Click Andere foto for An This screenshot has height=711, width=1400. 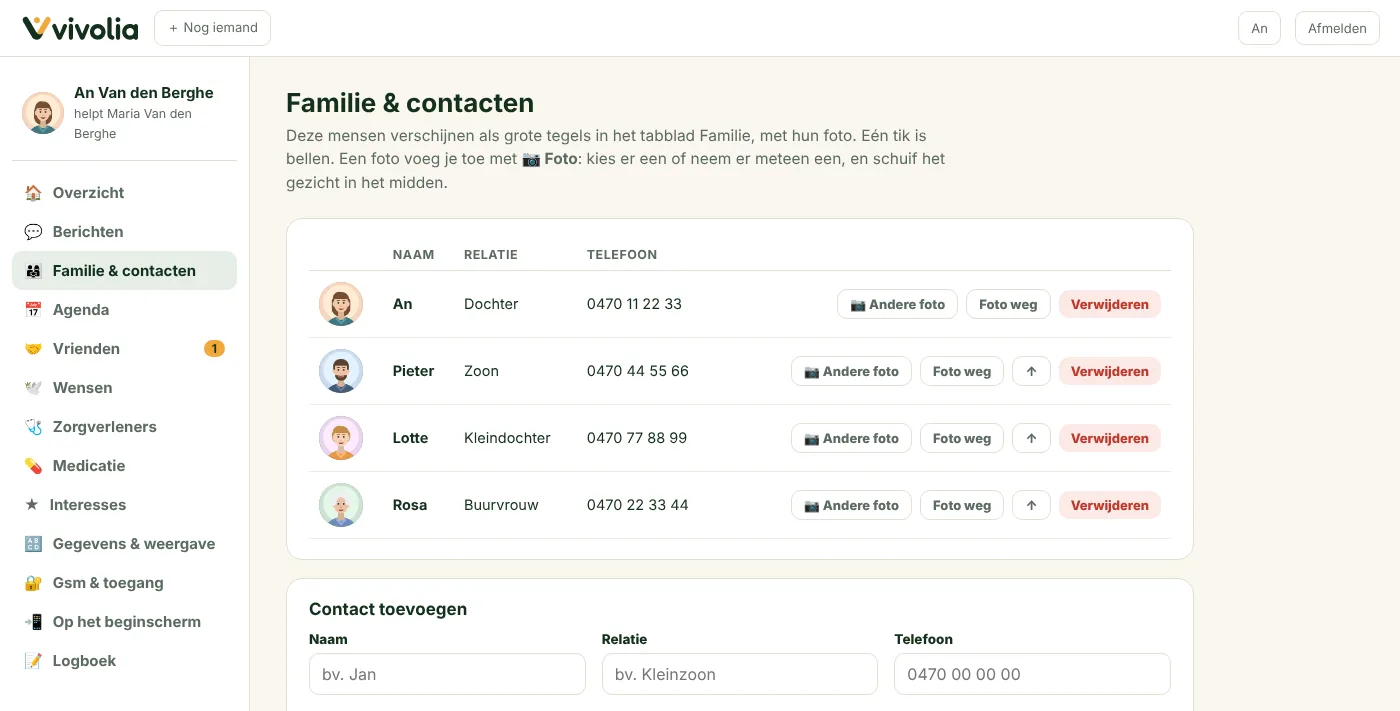coord(897,304)
